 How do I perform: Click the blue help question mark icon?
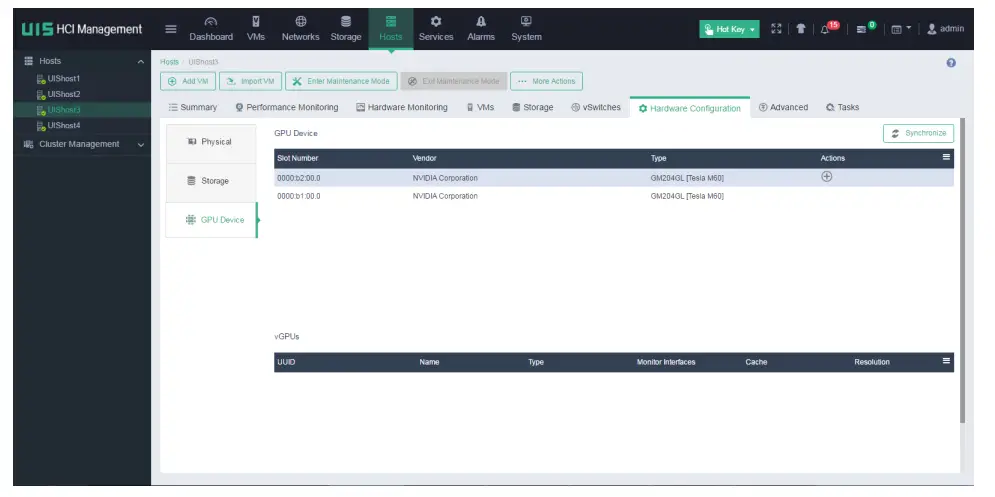point(951,63)
